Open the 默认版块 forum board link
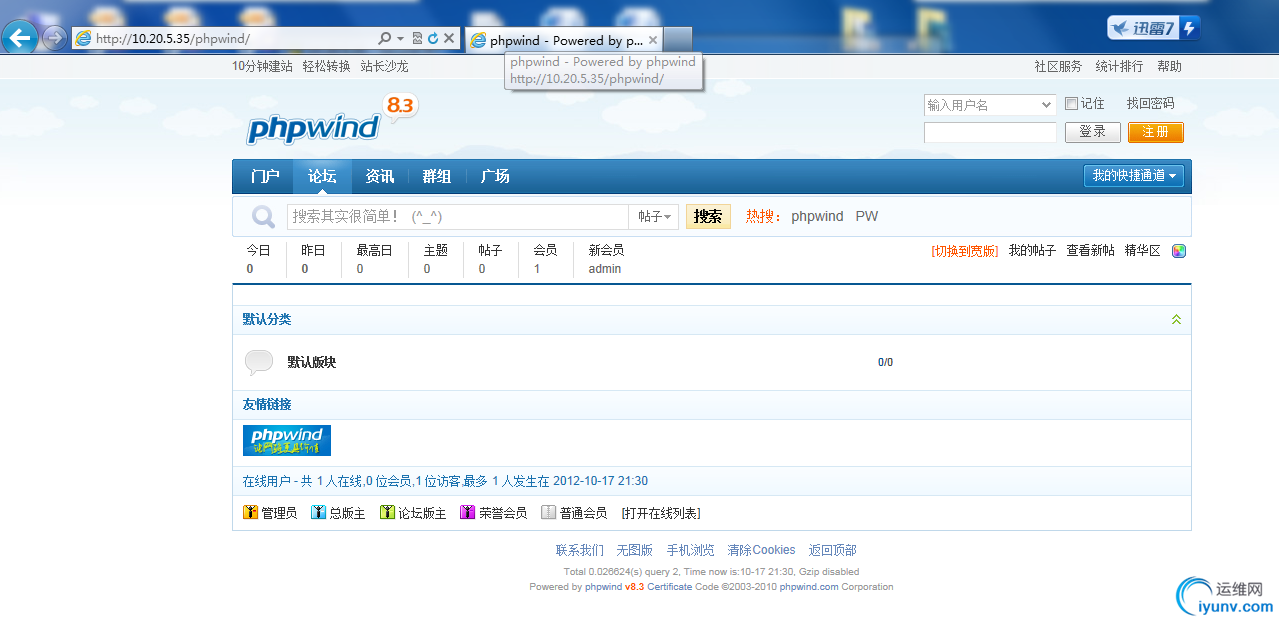Screen dimensions: 1279x623 click(x=312, y=362)
